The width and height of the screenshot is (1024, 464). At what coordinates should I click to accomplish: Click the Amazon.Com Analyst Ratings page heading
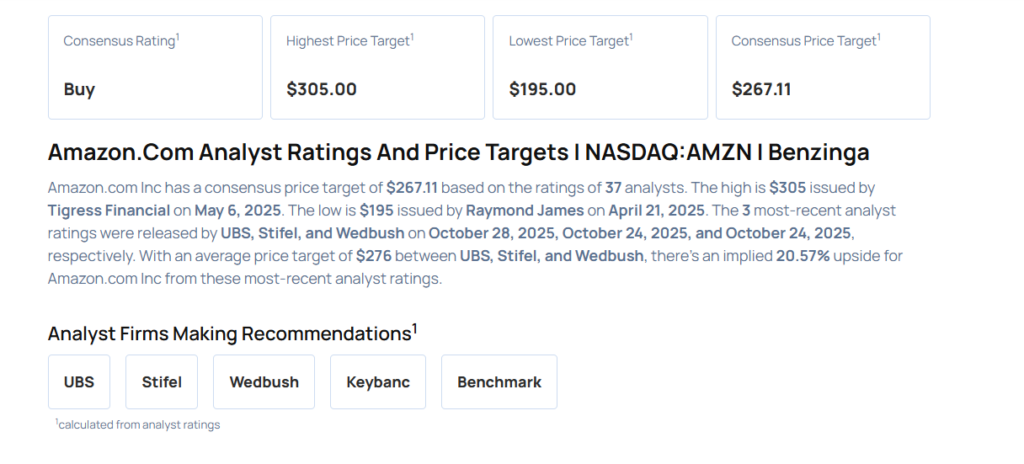(x=458, y=152)
